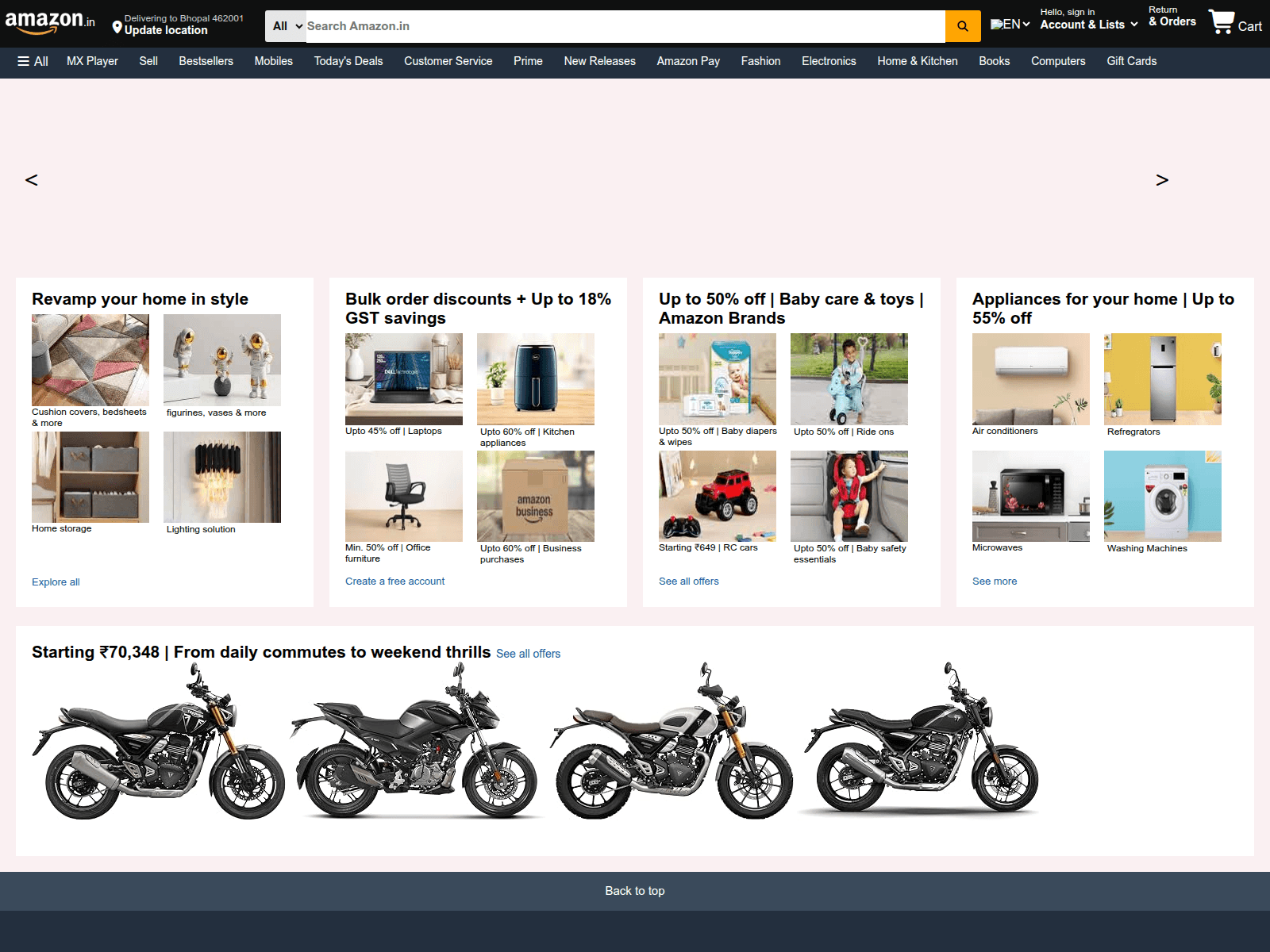Open Customer Service

tap(448, 61)
